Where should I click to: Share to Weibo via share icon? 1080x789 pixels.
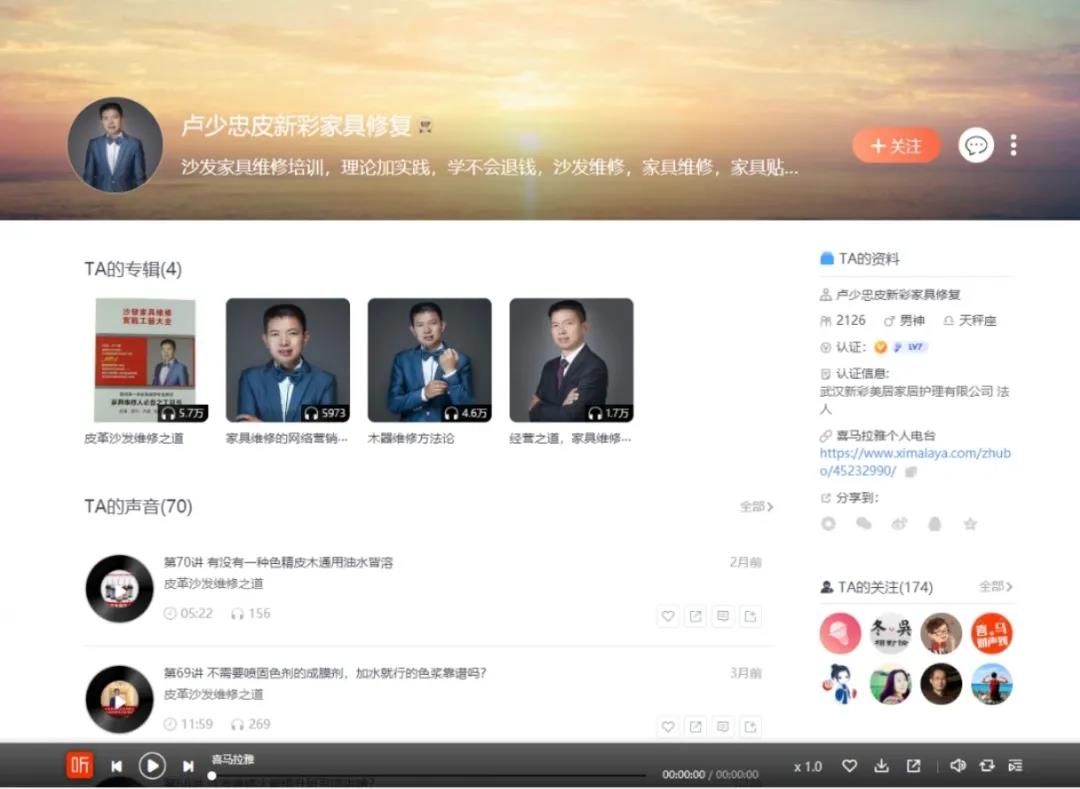pos(899,524)
